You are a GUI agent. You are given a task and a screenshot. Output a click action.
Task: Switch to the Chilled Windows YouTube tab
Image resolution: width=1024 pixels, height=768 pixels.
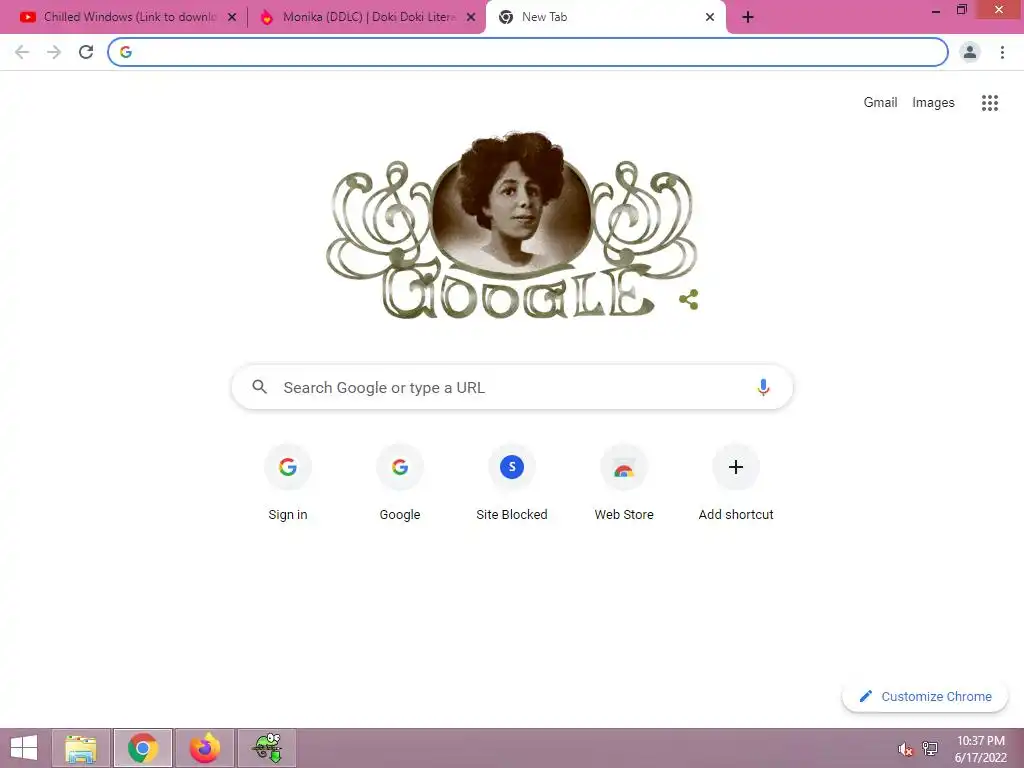click(129, 17)
